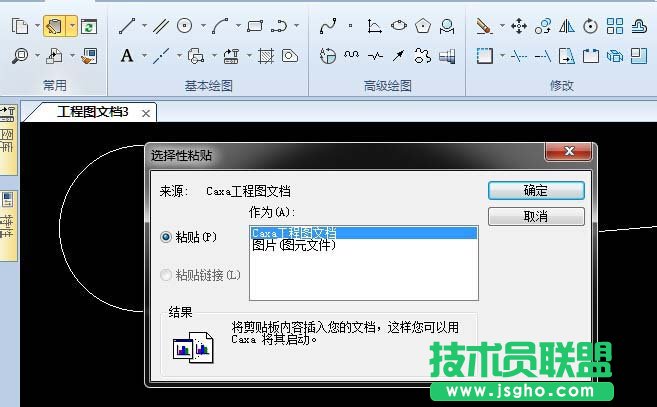Select the Rectangle drawing tool
Viewport: 657px width, 407px height.
pyautogui.click(x=255, y=26)
